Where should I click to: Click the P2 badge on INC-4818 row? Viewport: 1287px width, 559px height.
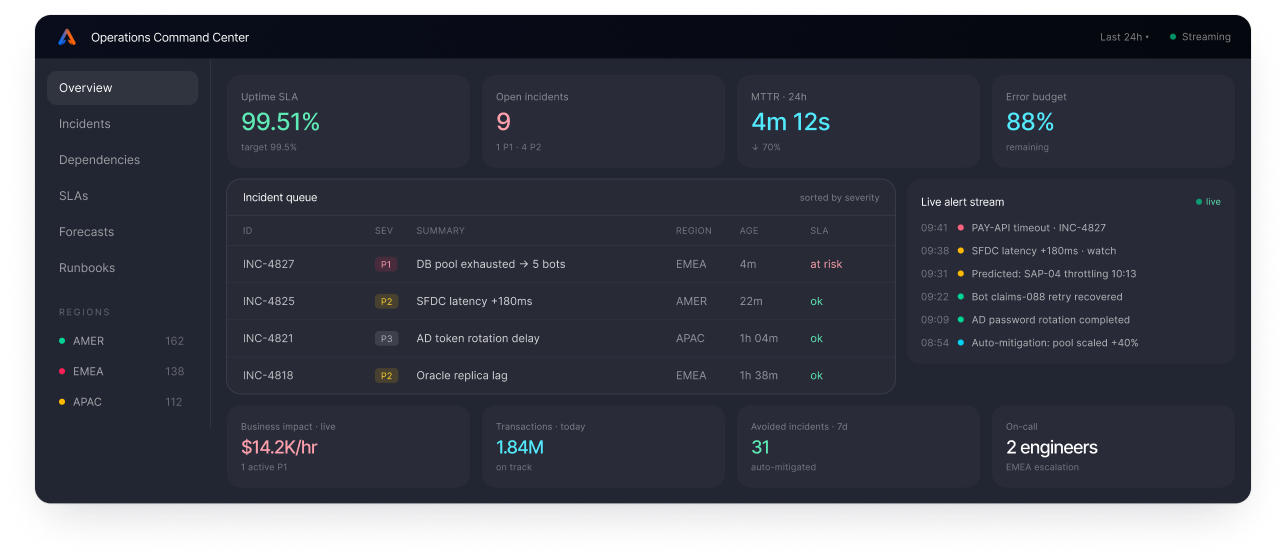click(386, 375)
